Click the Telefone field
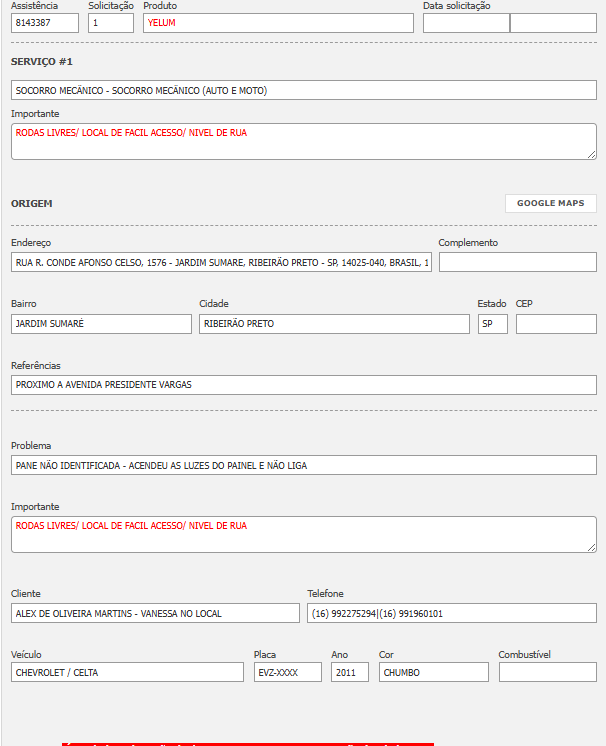The height and width of the screenshot is (746, 606). [451, 613]
